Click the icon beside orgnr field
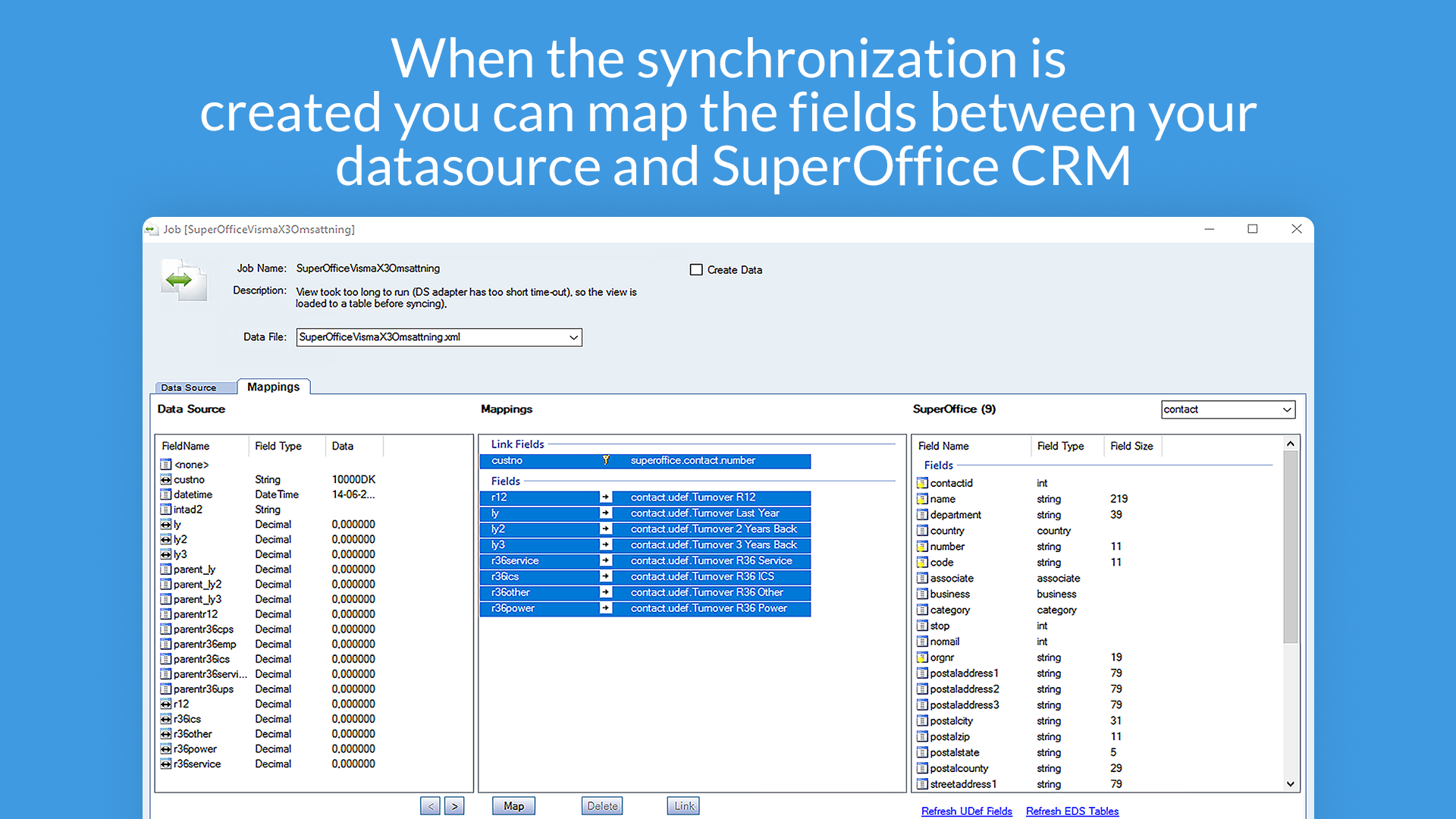The image size is (1456, 819). pyautogui.click(x=922, y=657)
